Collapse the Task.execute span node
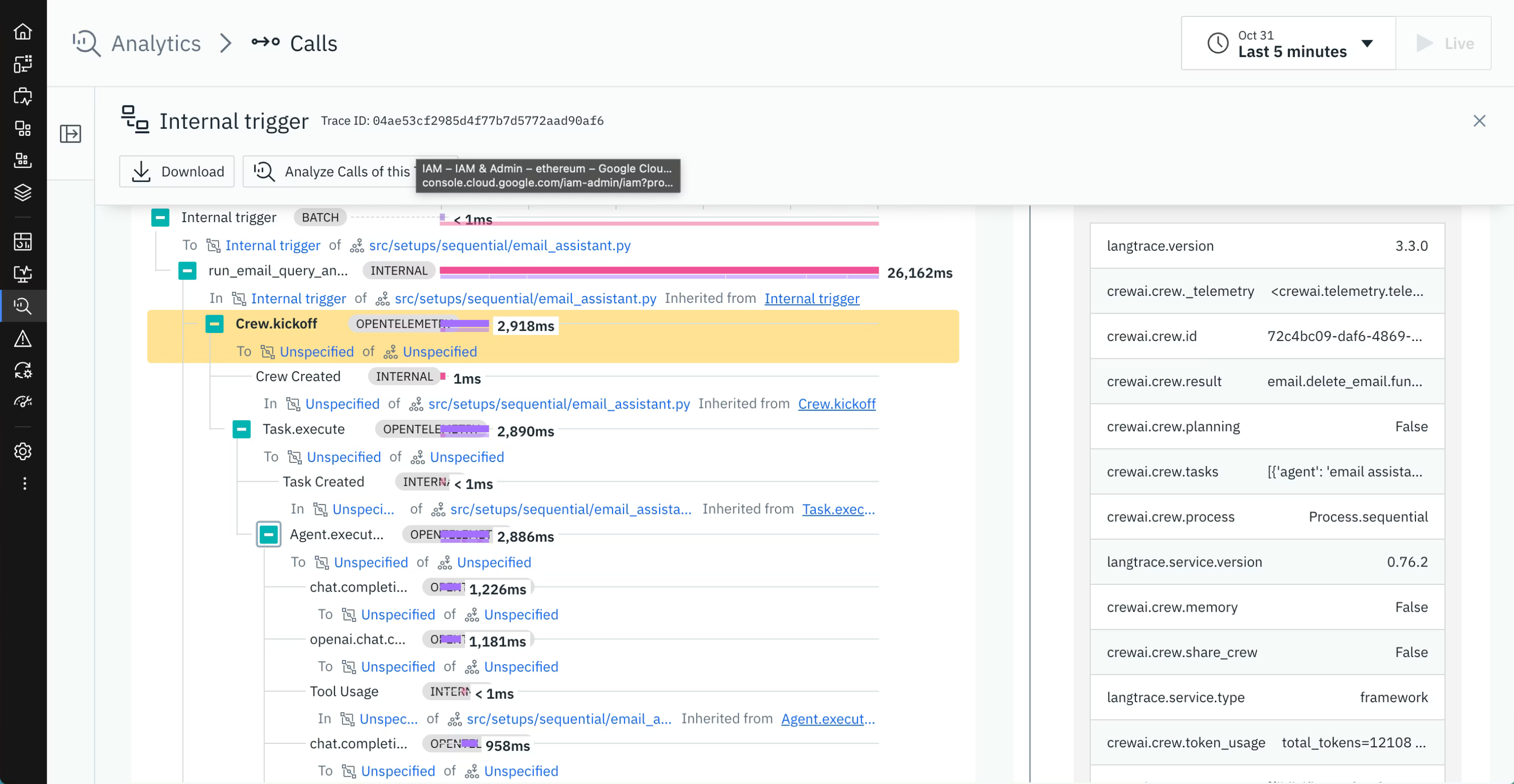This screenshot has width=1514, height=784. pos(241,429)
